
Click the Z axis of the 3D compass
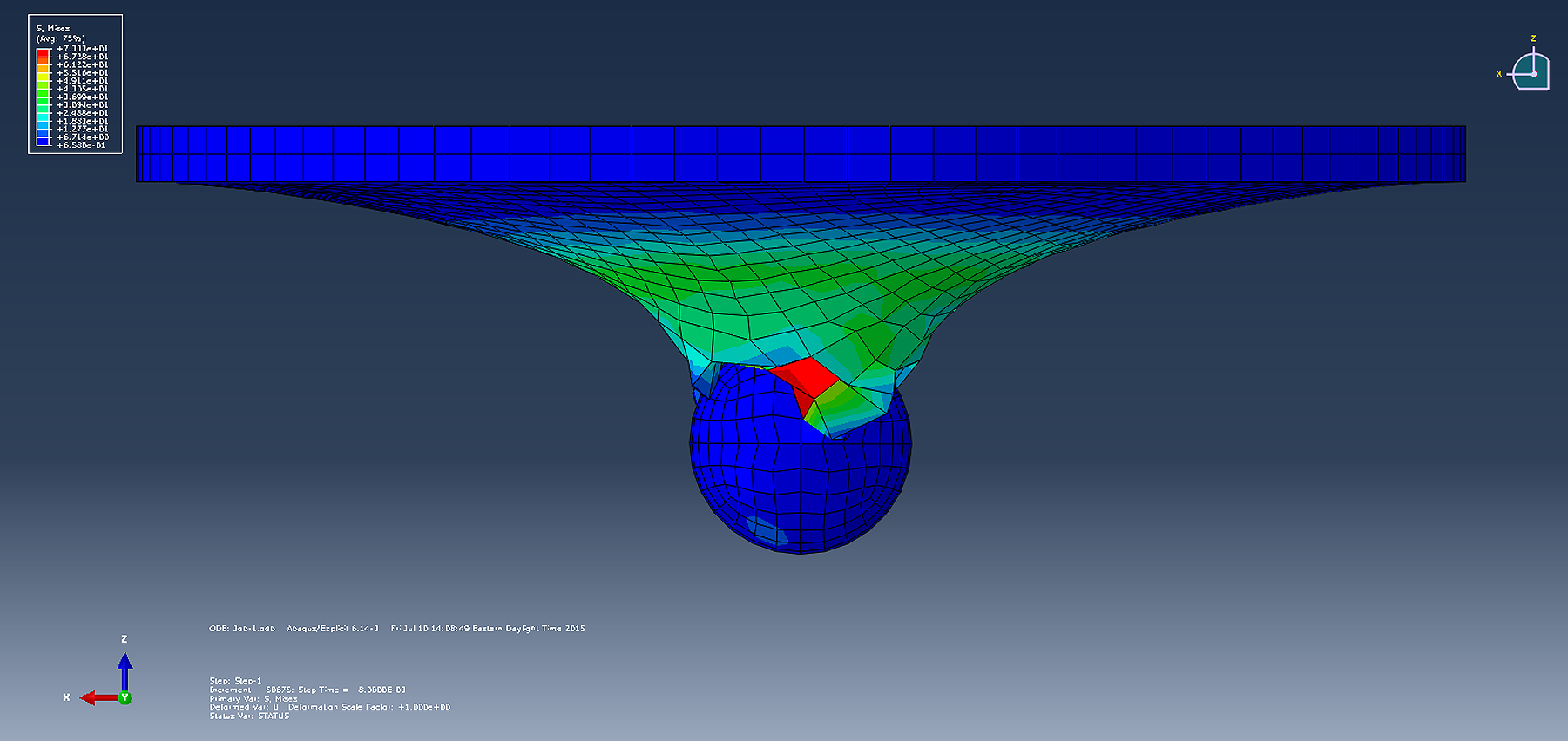pyautogui.click(x=1533, y=51)
